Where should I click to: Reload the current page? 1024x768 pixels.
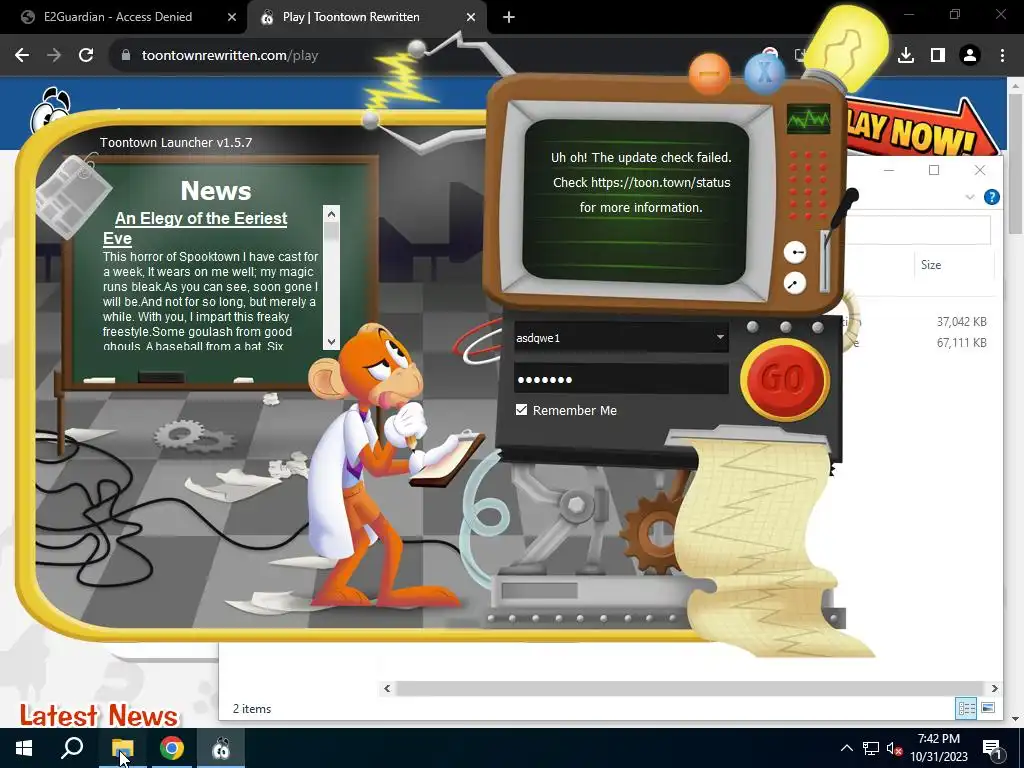tap(86, 56)
